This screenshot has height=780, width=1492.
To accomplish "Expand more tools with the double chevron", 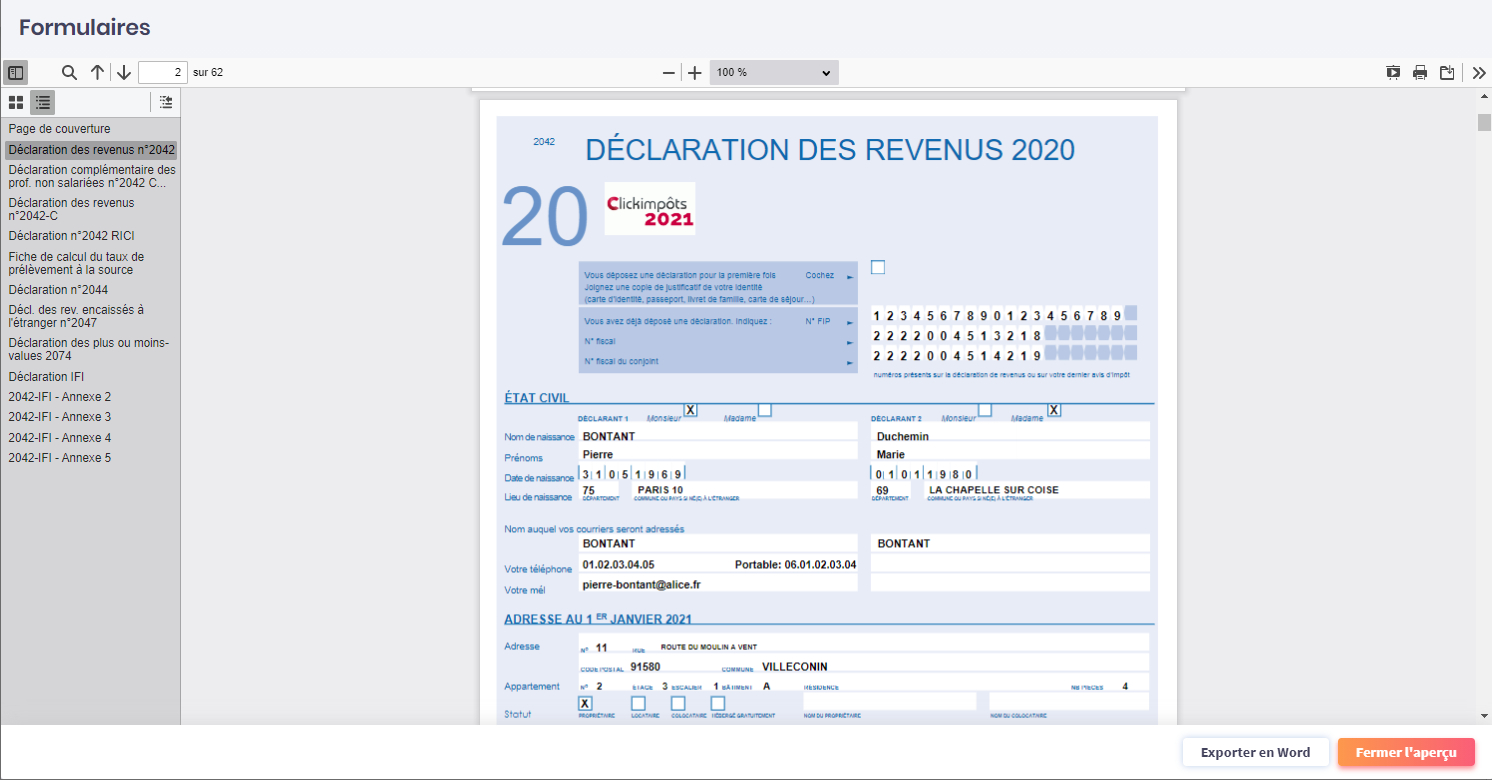I will (x=1479, y=72).
